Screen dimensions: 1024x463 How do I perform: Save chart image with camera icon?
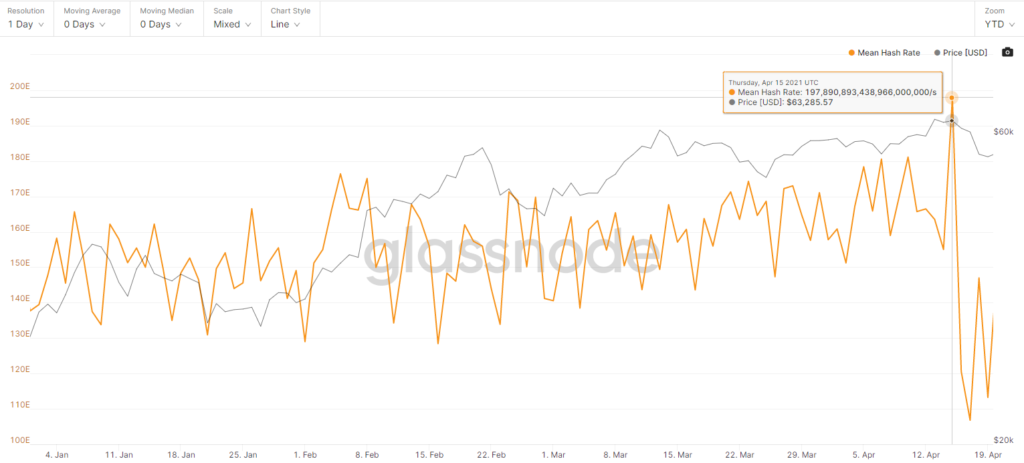[x=1007, y=52]
